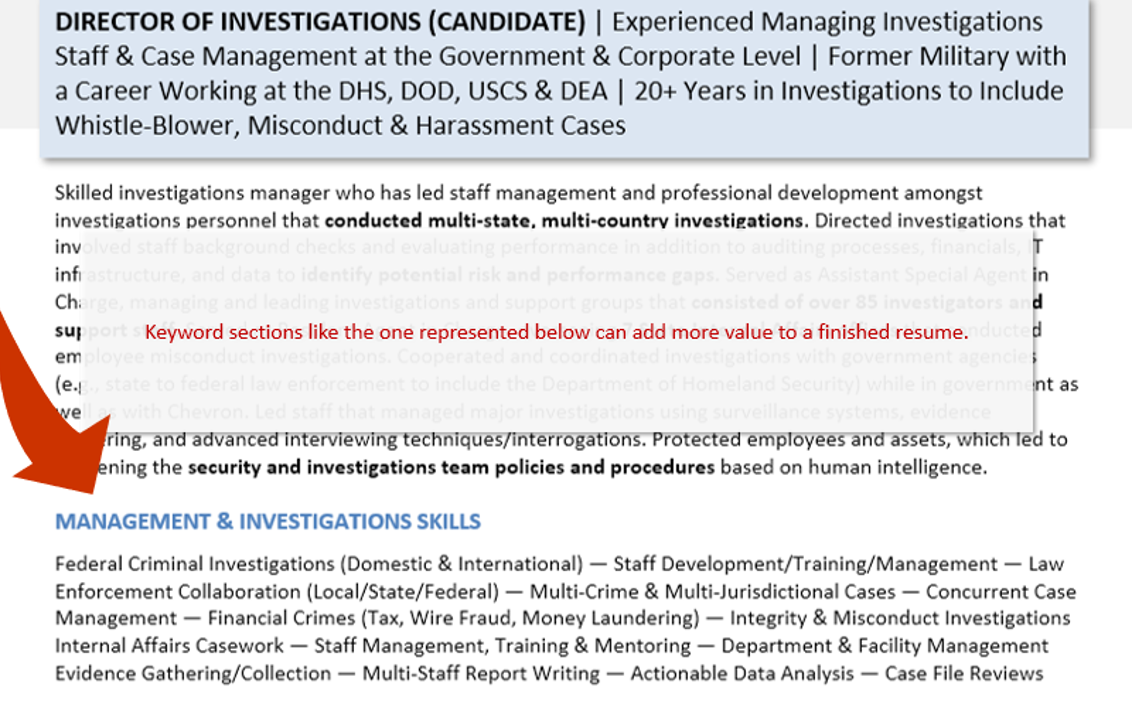The width and height of the screenshot is (1132, 710).
Task: Click the 'Director of Investigations (Candidate)' title
Action: pyautogui.click(x=321, y=22)
